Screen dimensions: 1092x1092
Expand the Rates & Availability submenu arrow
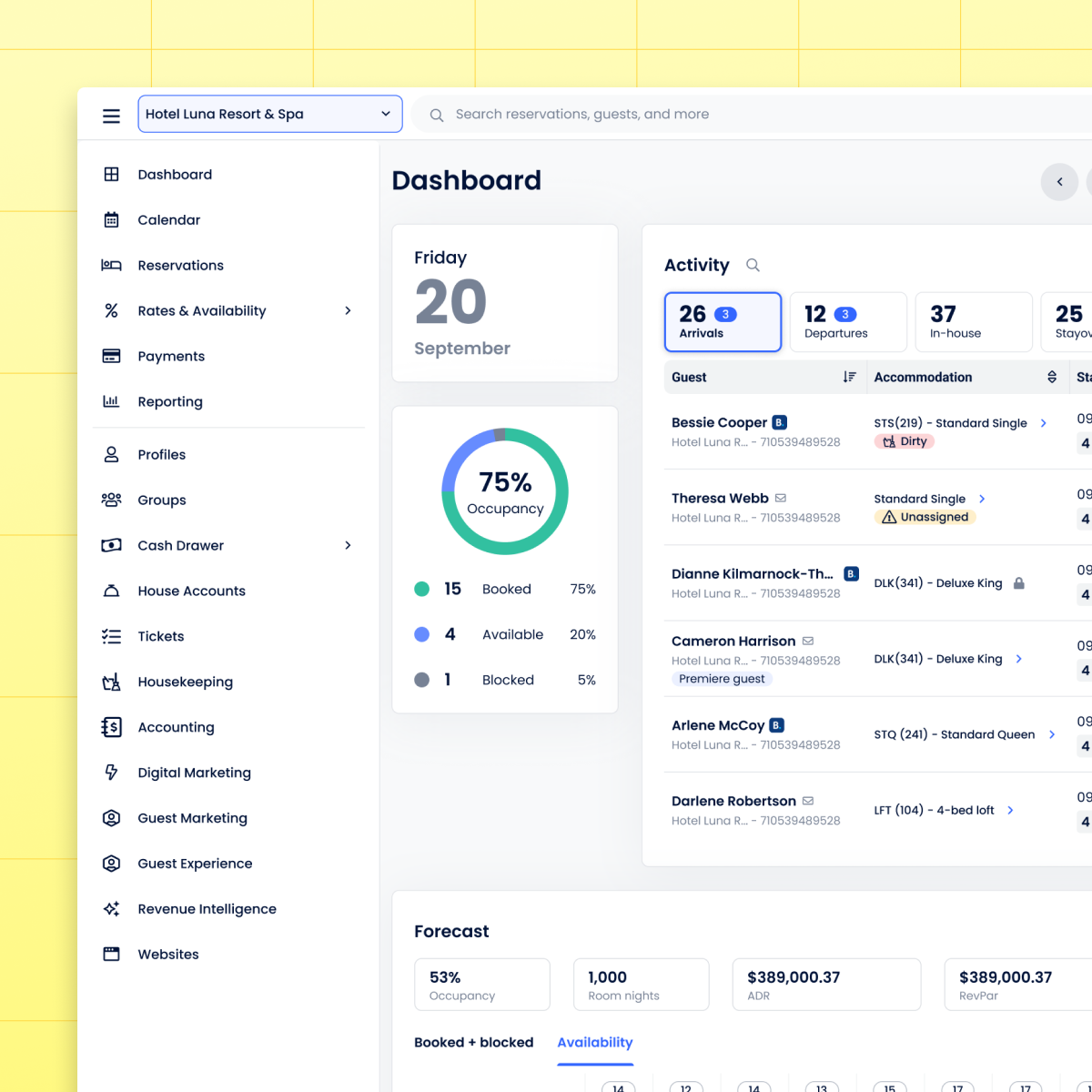(348, 310)
